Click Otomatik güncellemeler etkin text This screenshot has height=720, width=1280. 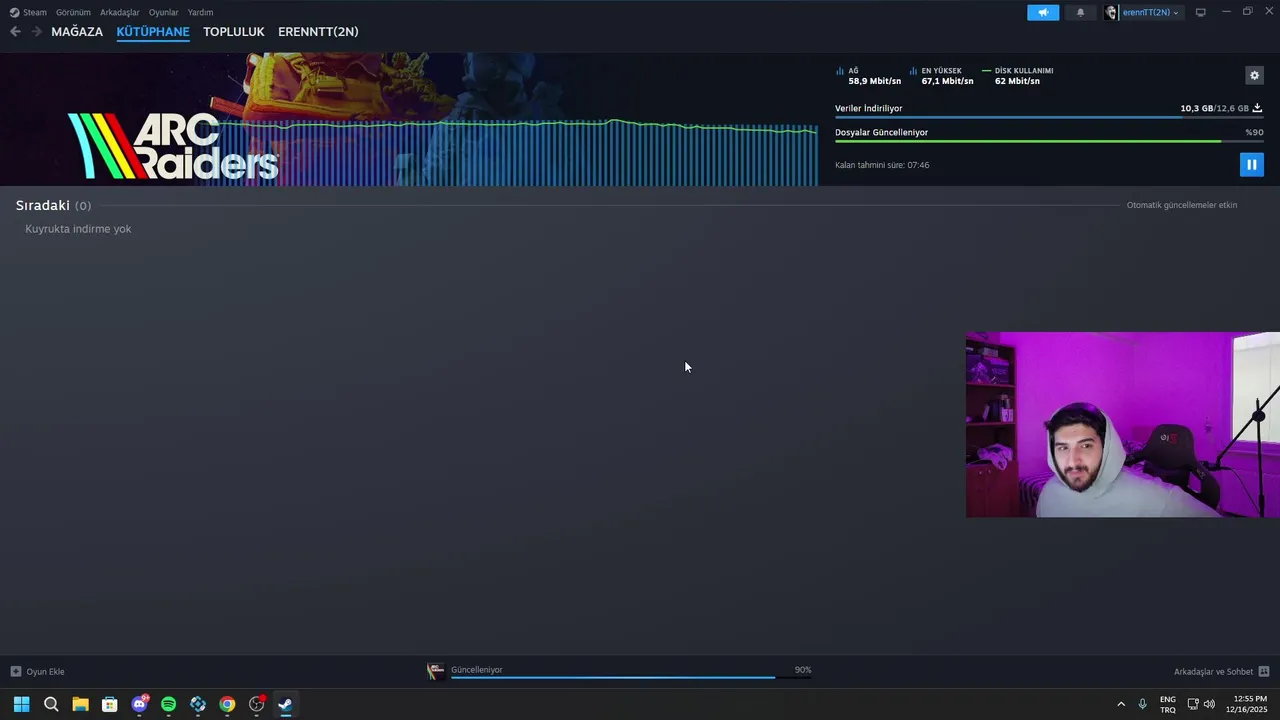(x=1182, y=205)
